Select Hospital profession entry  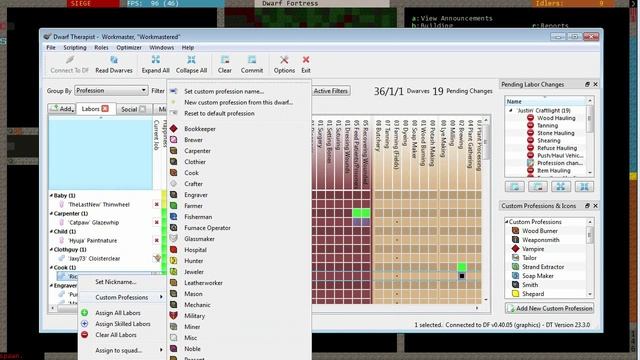coord(239,250)
